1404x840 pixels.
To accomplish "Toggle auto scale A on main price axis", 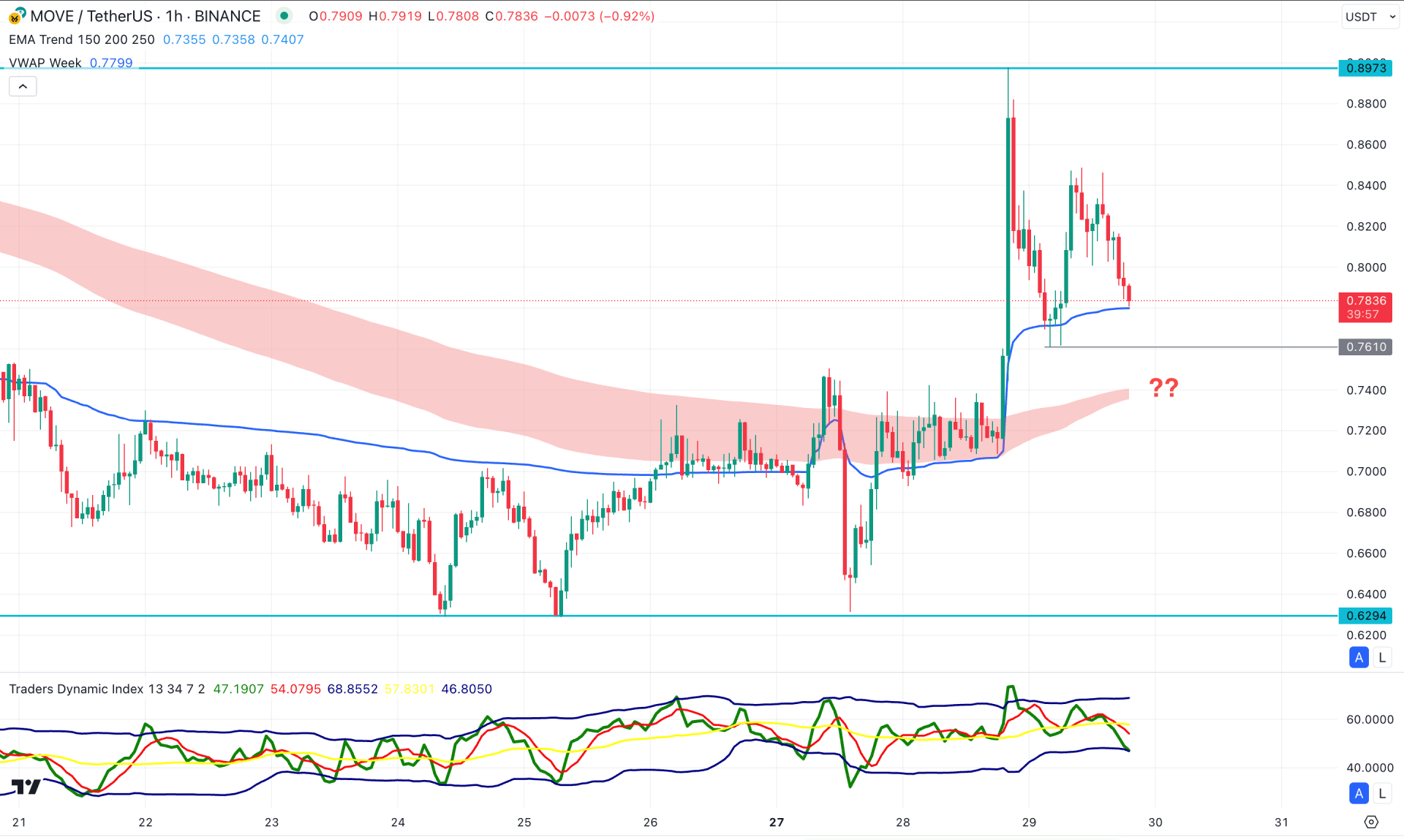I will (1359, 657).
